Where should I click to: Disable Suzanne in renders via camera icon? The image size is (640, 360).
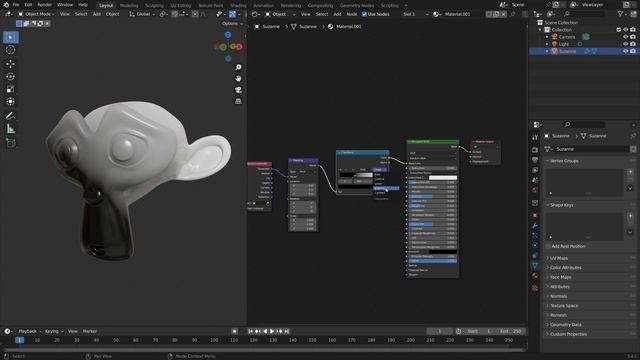tap(633, 51)
